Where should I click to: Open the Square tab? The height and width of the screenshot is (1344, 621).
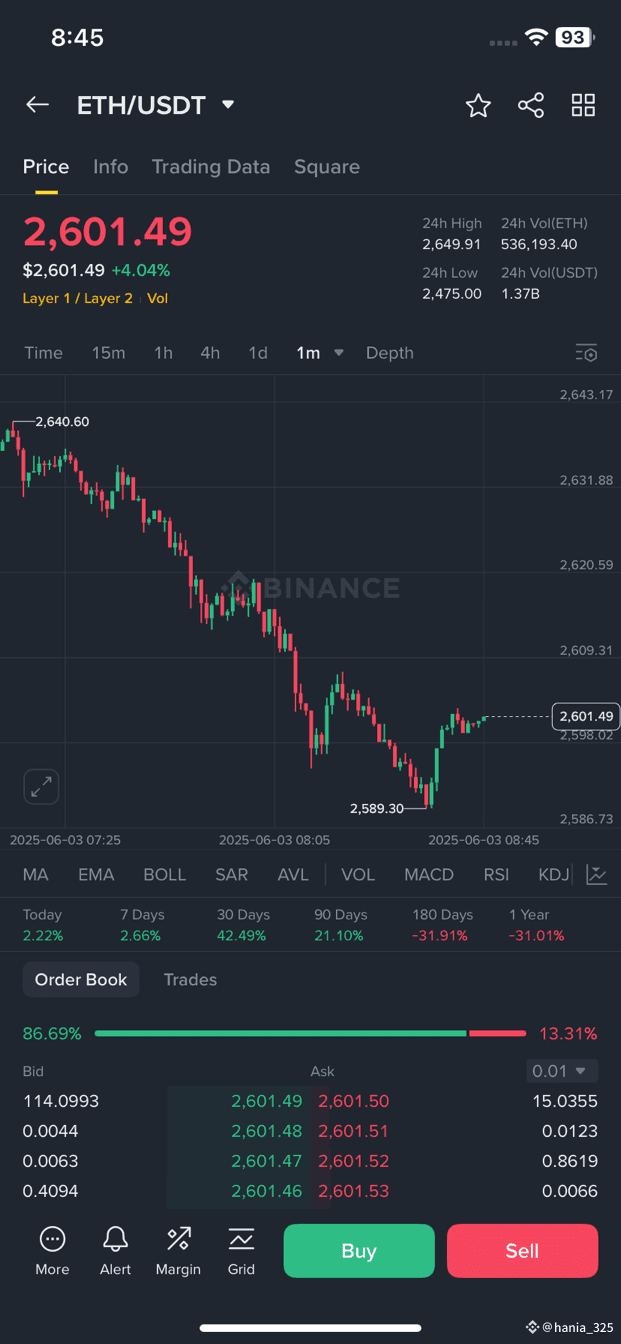point(327,167)
